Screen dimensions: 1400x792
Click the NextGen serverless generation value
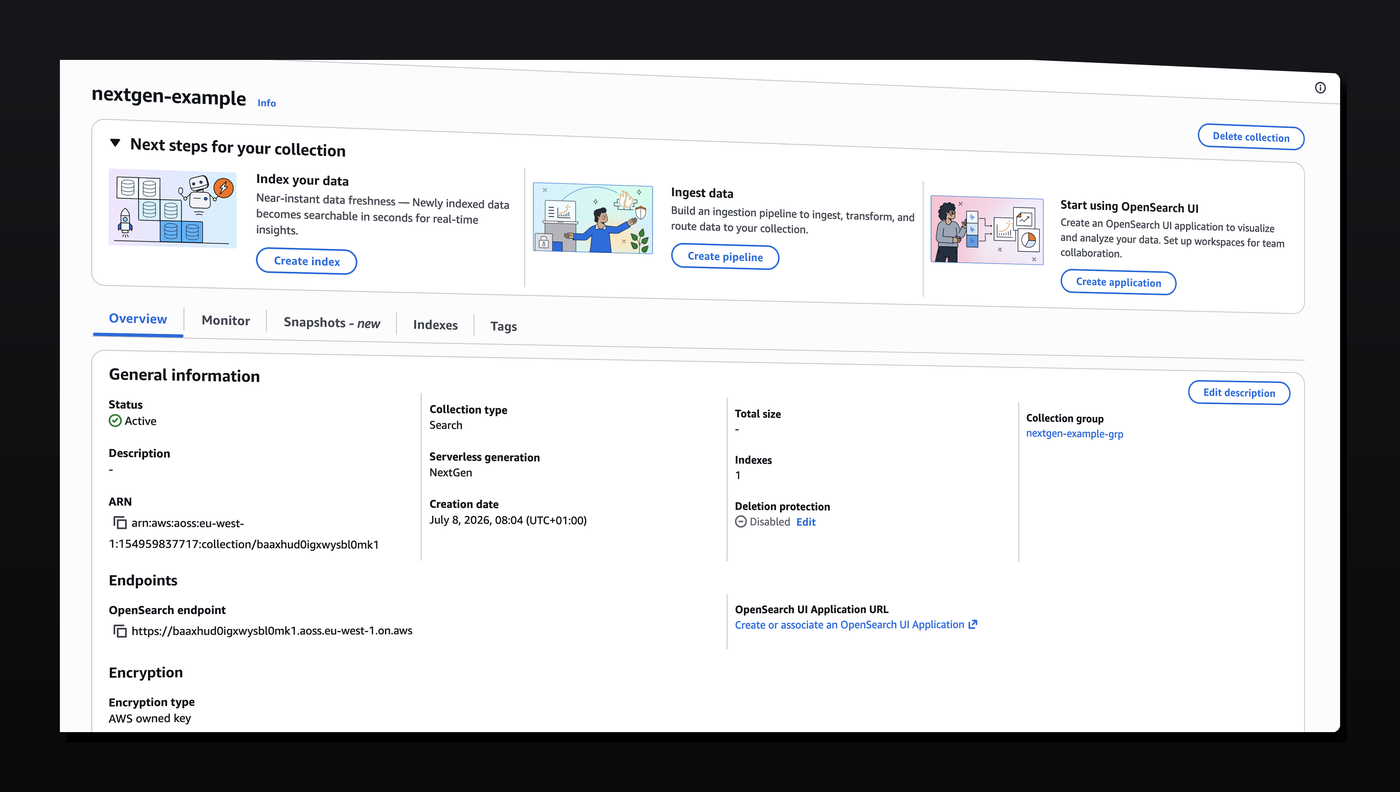tap(451, 472)
